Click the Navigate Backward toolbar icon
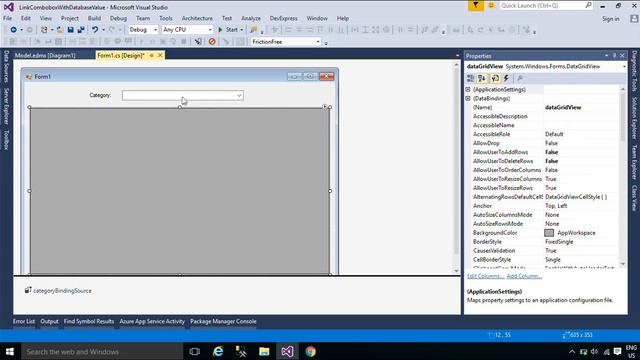Viewport: 640px width, 360px height. tap(13, 30)
